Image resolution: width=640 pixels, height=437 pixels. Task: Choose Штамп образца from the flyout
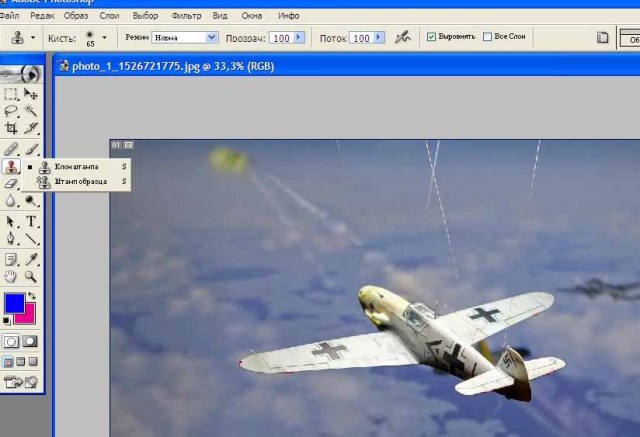pos(80,181)
